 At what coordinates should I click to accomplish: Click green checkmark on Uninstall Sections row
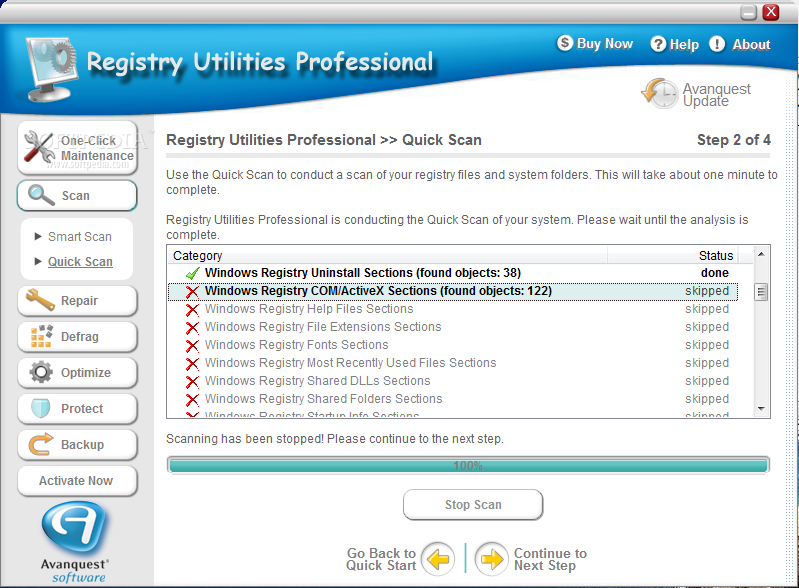click(193, 274)
